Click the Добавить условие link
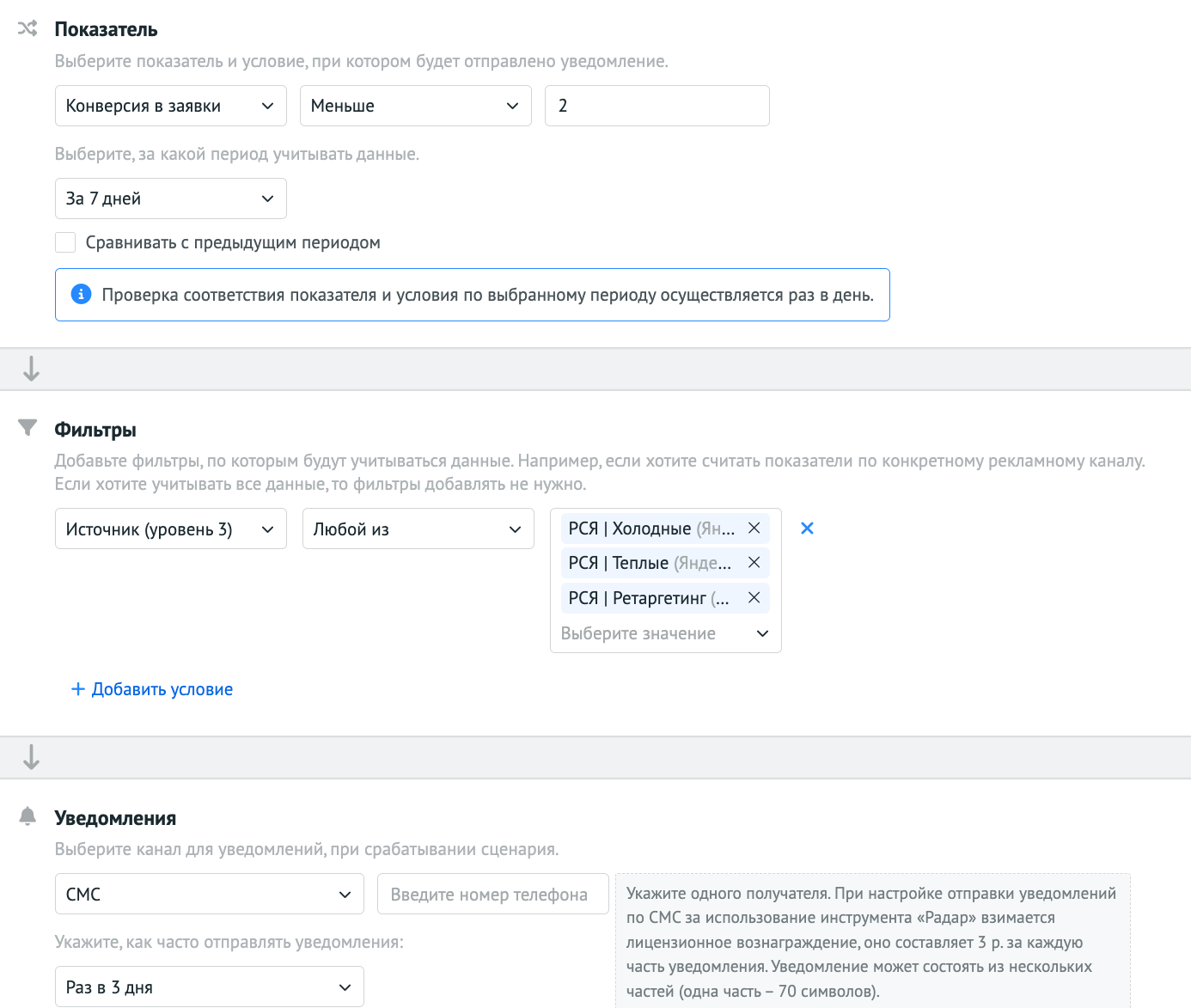1191x1008 pixels. click(152, 689)
